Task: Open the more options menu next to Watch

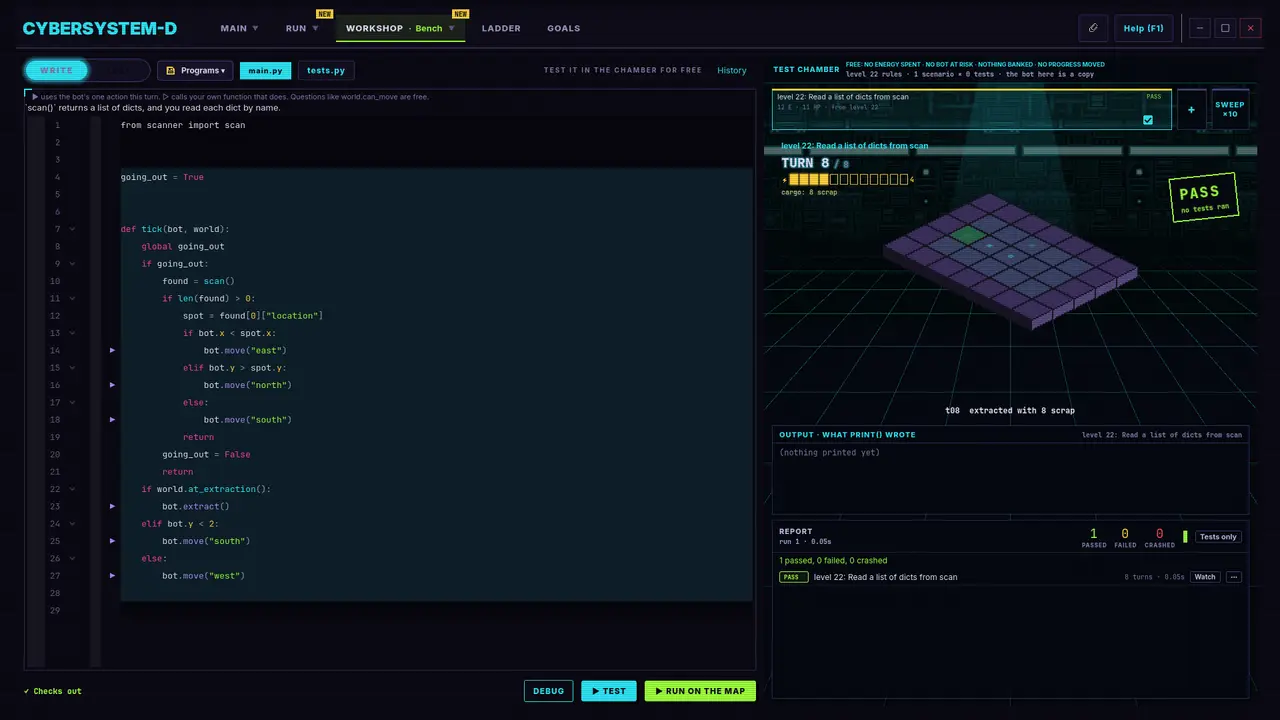Action: (x=1234, y=577)
